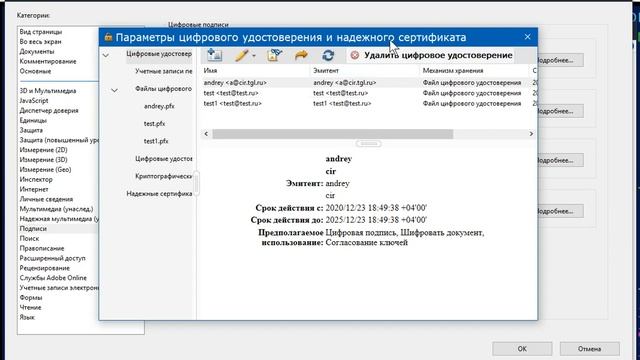Click the Add digital ID toolbar icon
The width and height of the screenshot is (640, 360).
214,55
